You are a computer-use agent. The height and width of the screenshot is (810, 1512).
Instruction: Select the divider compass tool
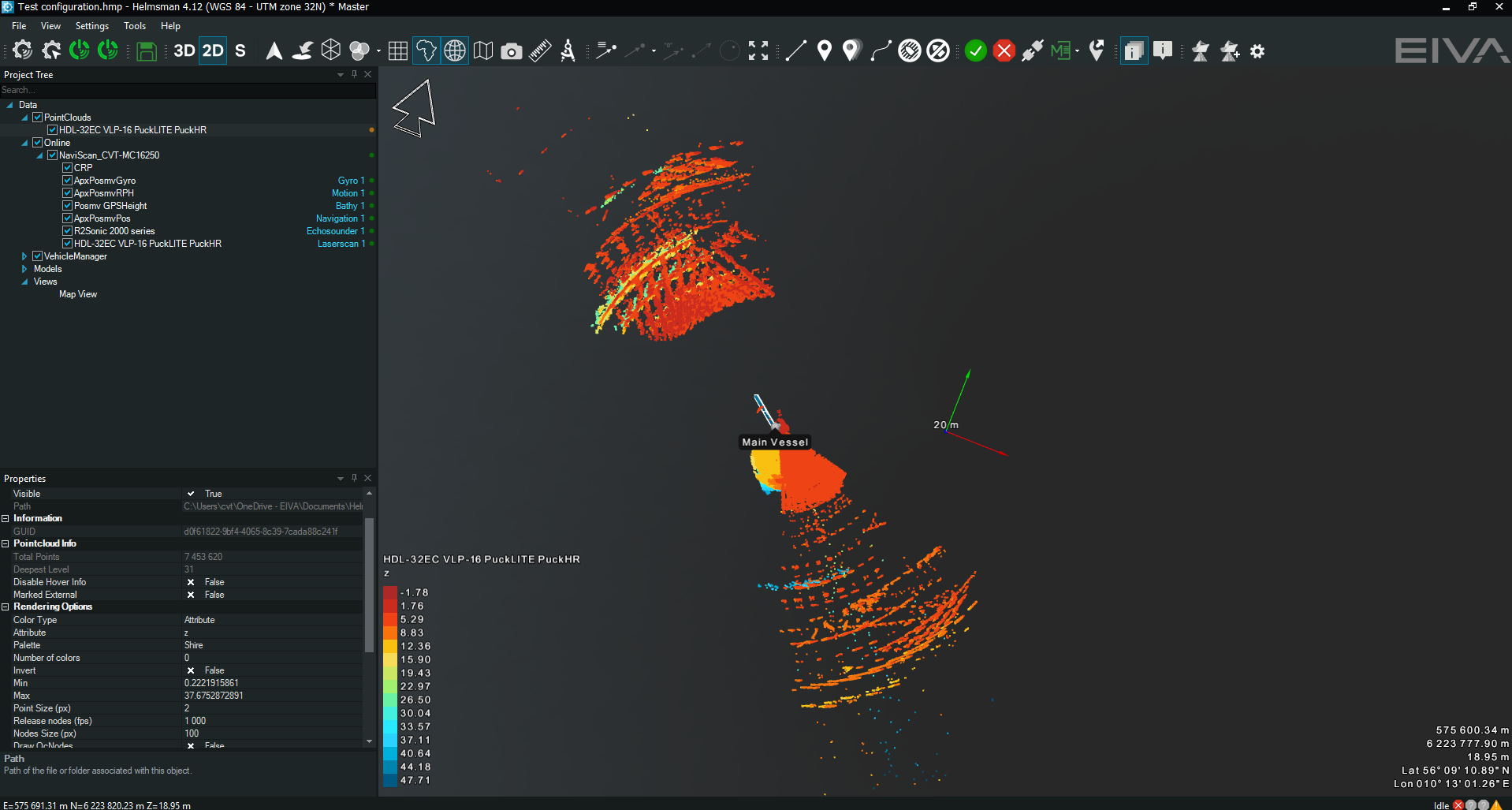(568, 51)
